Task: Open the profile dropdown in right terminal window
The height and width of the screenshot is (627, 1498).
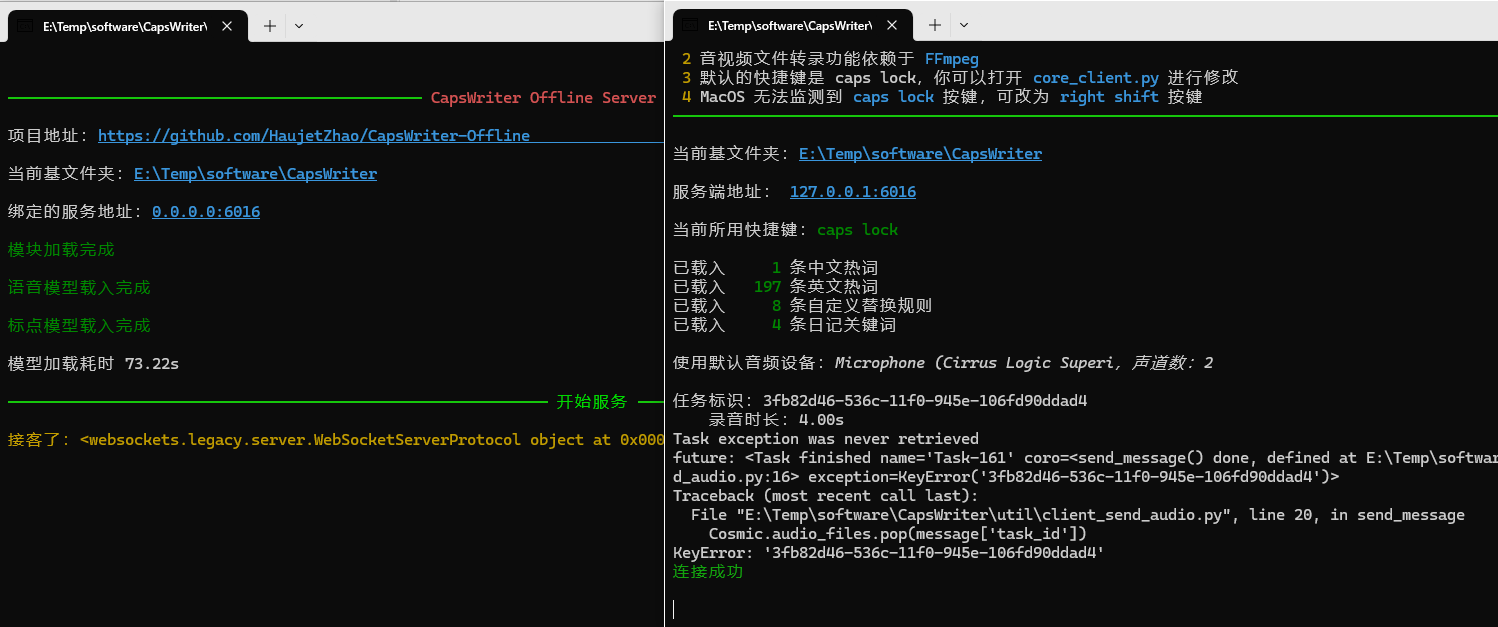Action: 964,25
